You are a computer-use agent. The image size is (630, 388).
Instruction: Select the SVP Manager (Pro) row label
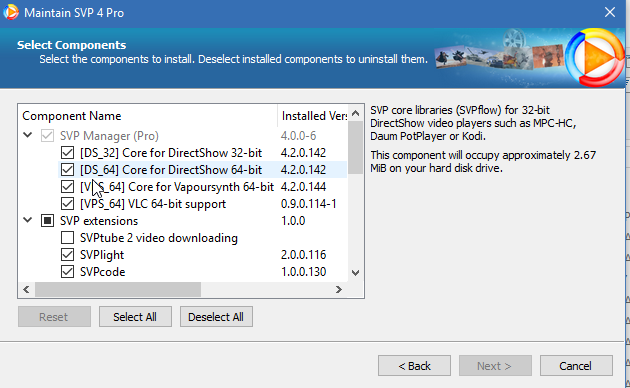pyautogui.click(x=109, y=136)
